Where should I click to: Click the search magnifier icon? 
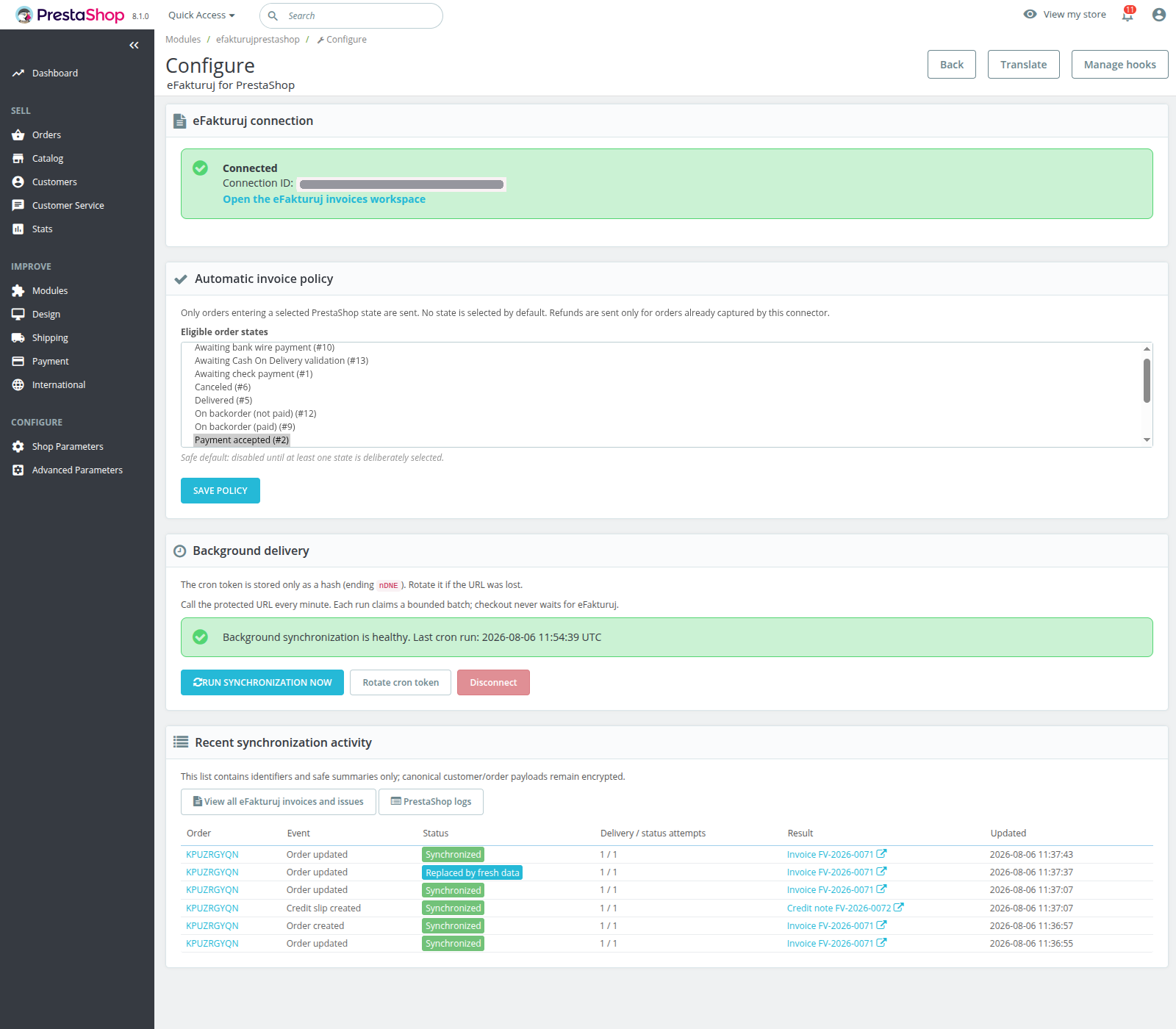pyautogui.click(x=273, y=15)
